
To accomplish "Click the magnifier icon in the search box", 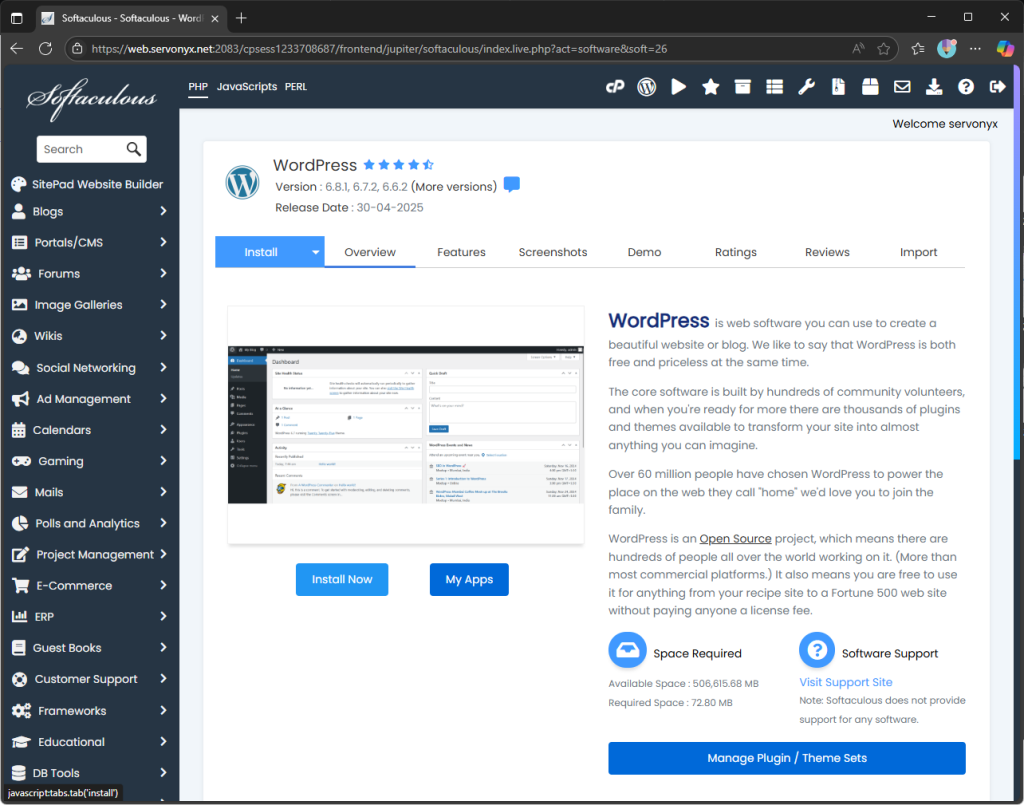I will tap(133, 150).
